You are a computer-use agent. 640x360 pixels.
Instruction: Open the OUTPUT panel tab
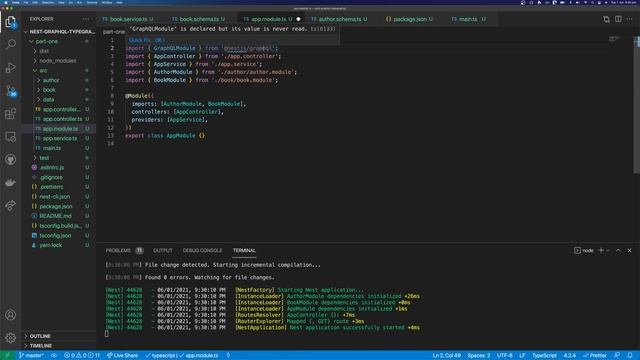coord(162,250)
